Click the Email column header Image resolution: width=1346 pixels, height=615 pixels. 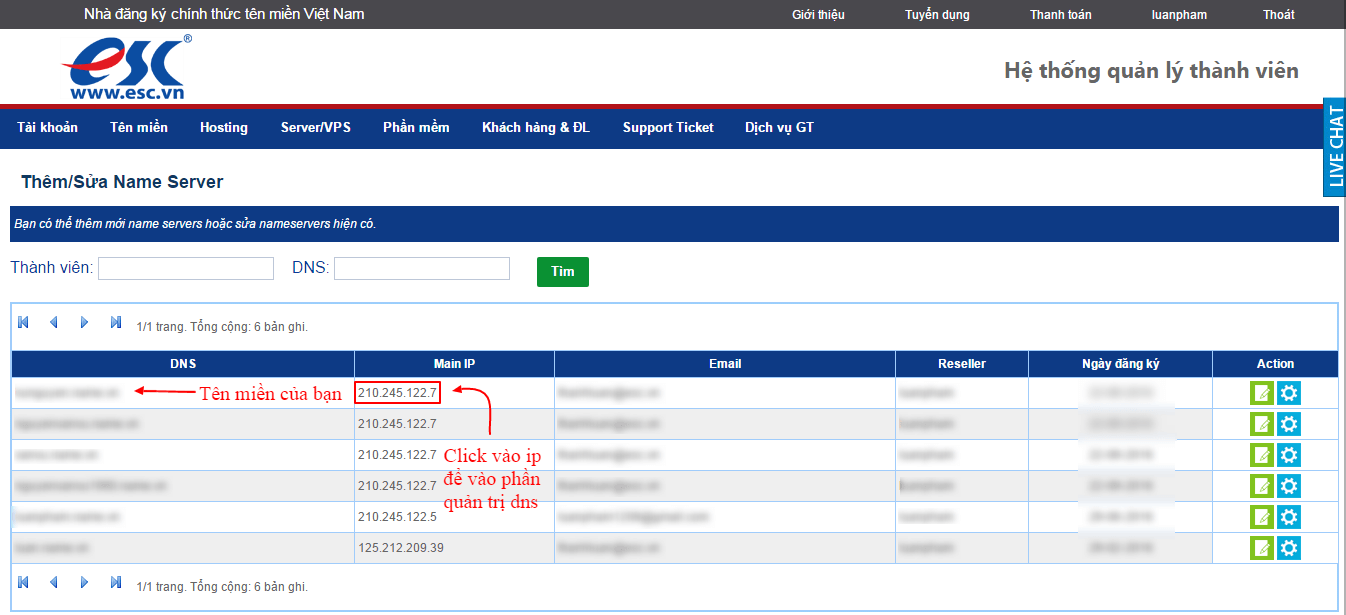(x=725, y=364)
